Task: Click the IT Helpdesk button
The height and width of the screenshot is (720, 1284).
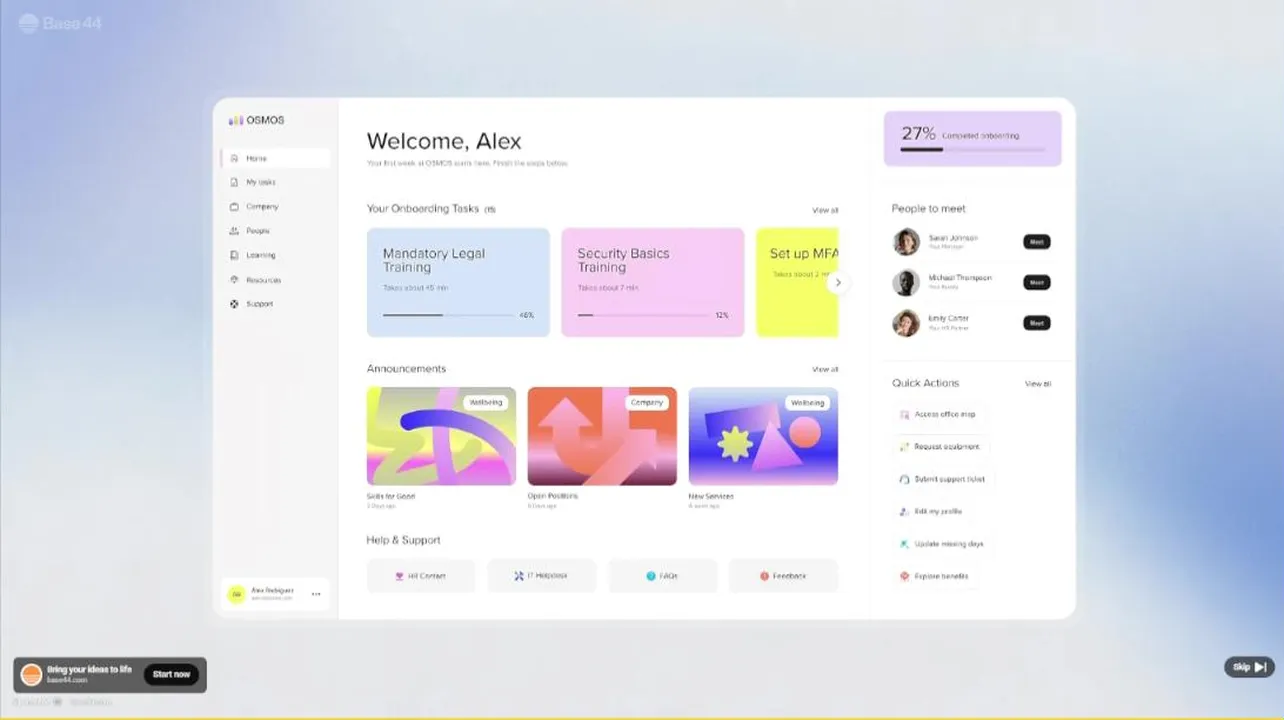Action: pos(542,576)
